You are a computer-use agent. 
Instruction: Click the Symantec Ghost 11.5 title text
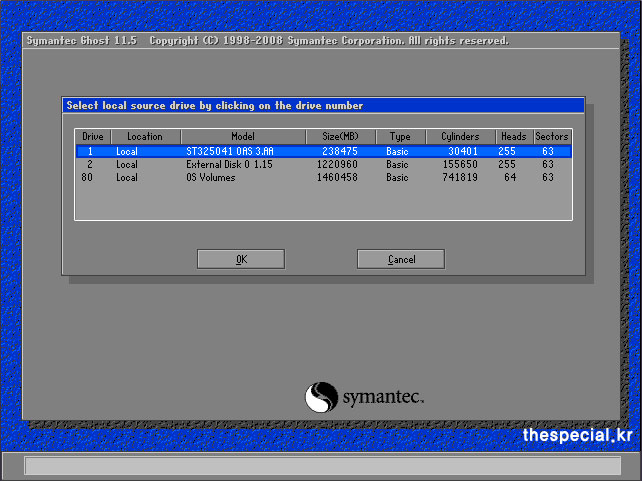81,41
